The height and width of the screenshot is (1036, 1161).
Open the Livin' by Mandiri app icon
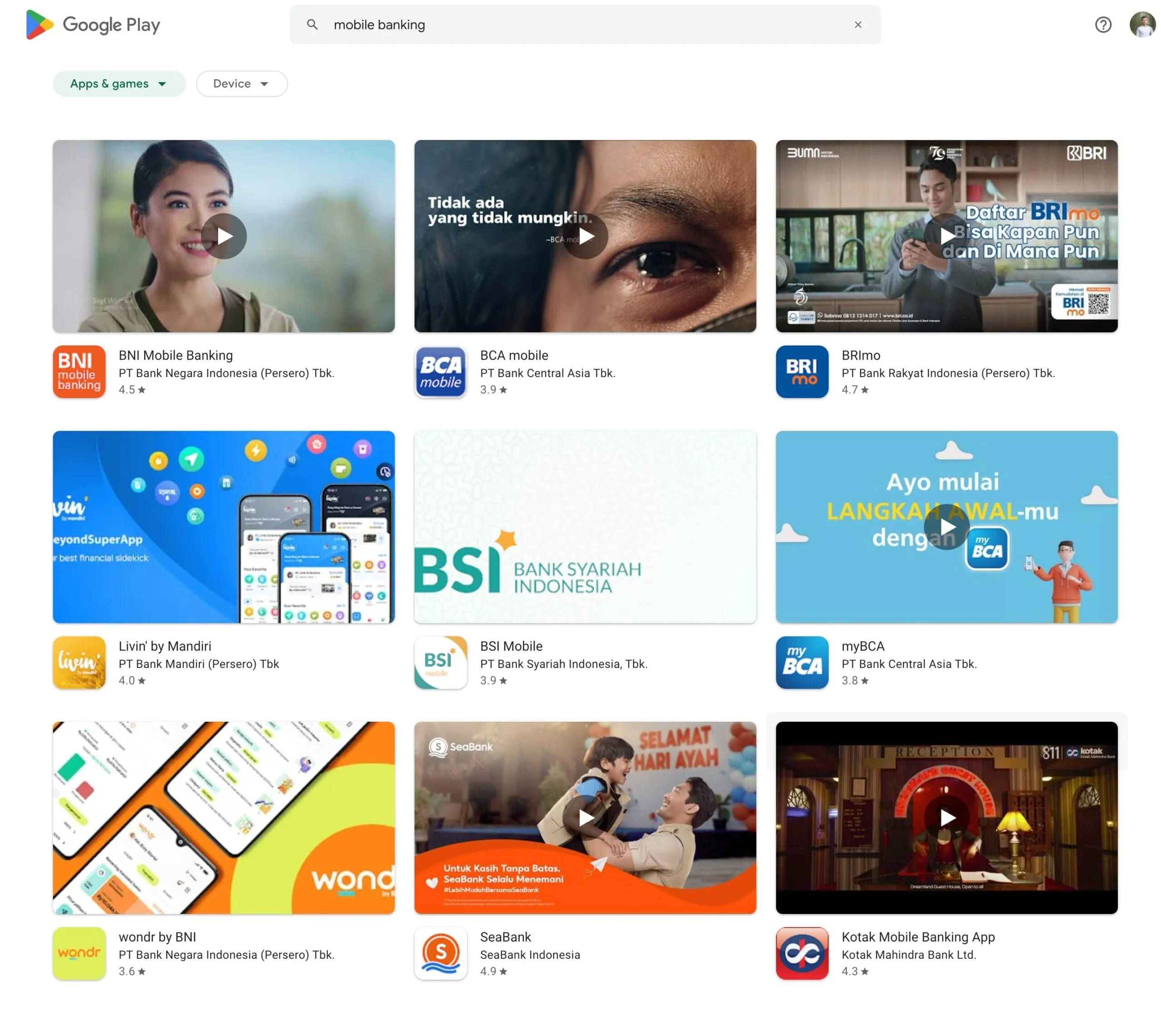78,662
